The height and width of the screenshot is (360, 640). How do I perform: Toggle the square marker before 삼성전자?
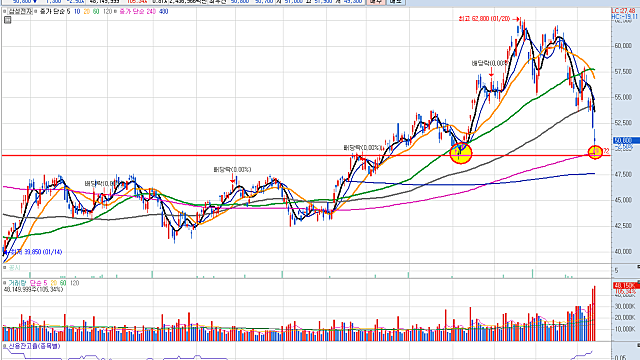pos(5,12)
